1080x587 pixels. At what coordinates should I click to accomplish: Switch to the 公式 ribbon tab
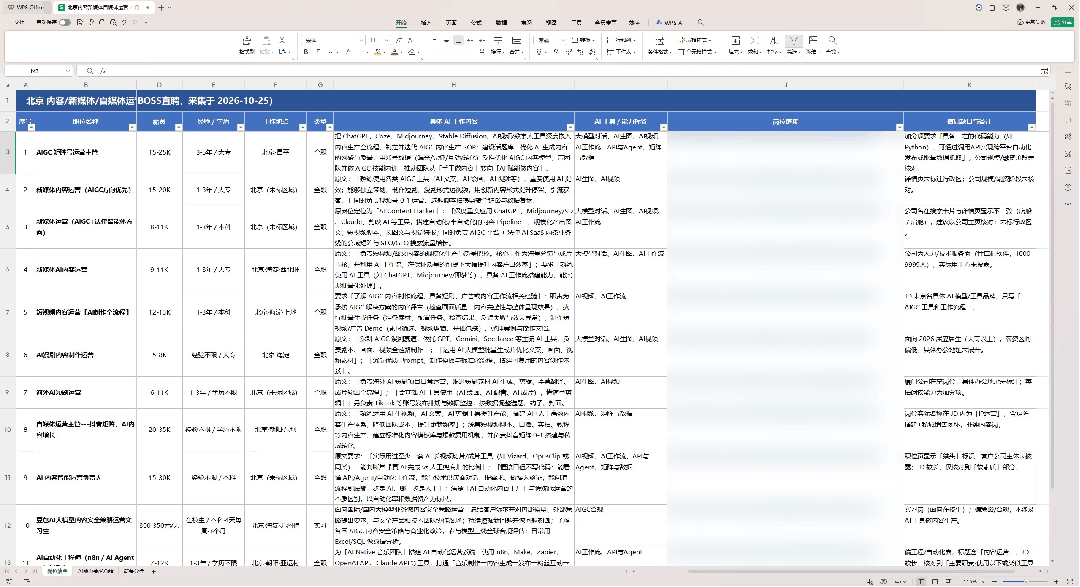click(x=476, y=22)
